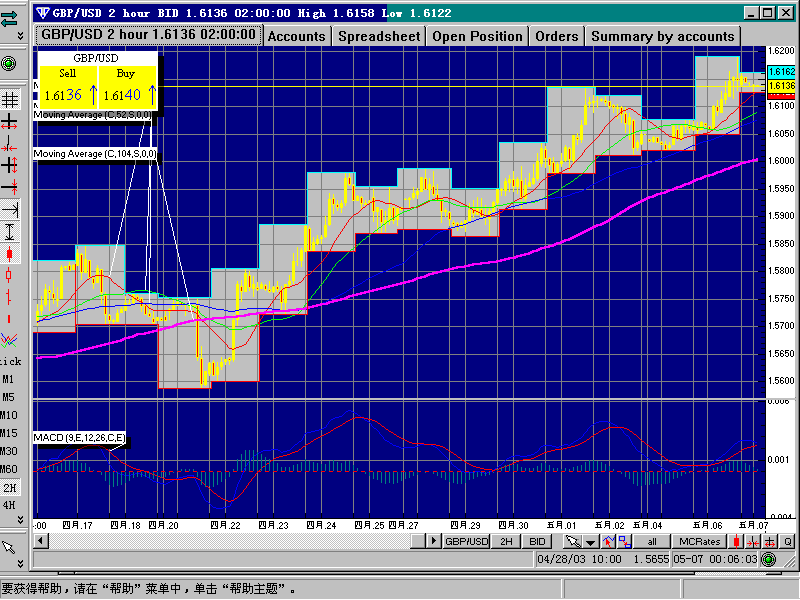Image resolution: width=800 pixels, height=600 pixels.
Task: Select hollow candlestick chart style
Action: tap(9, 276)
